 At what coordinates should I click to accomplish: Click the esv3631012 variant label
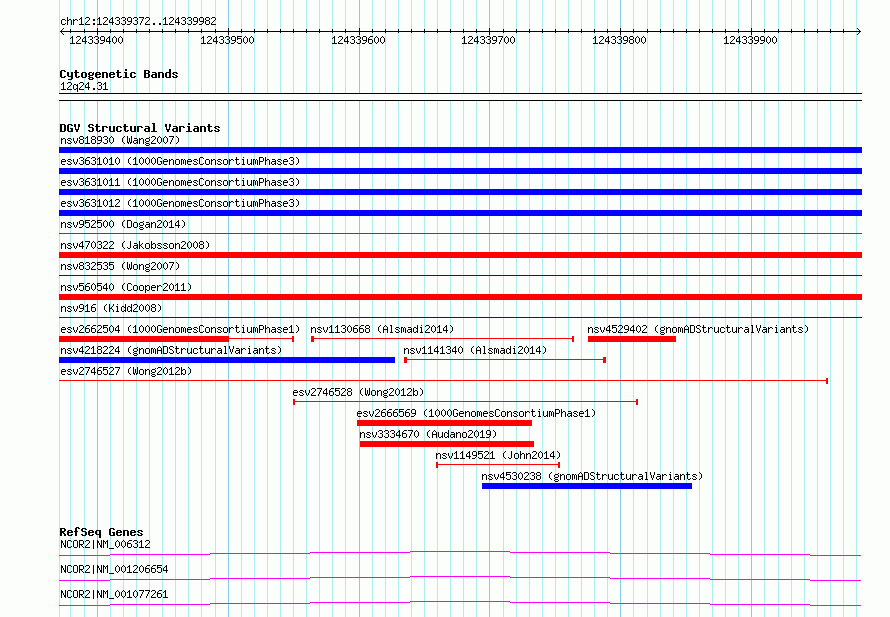180,203
